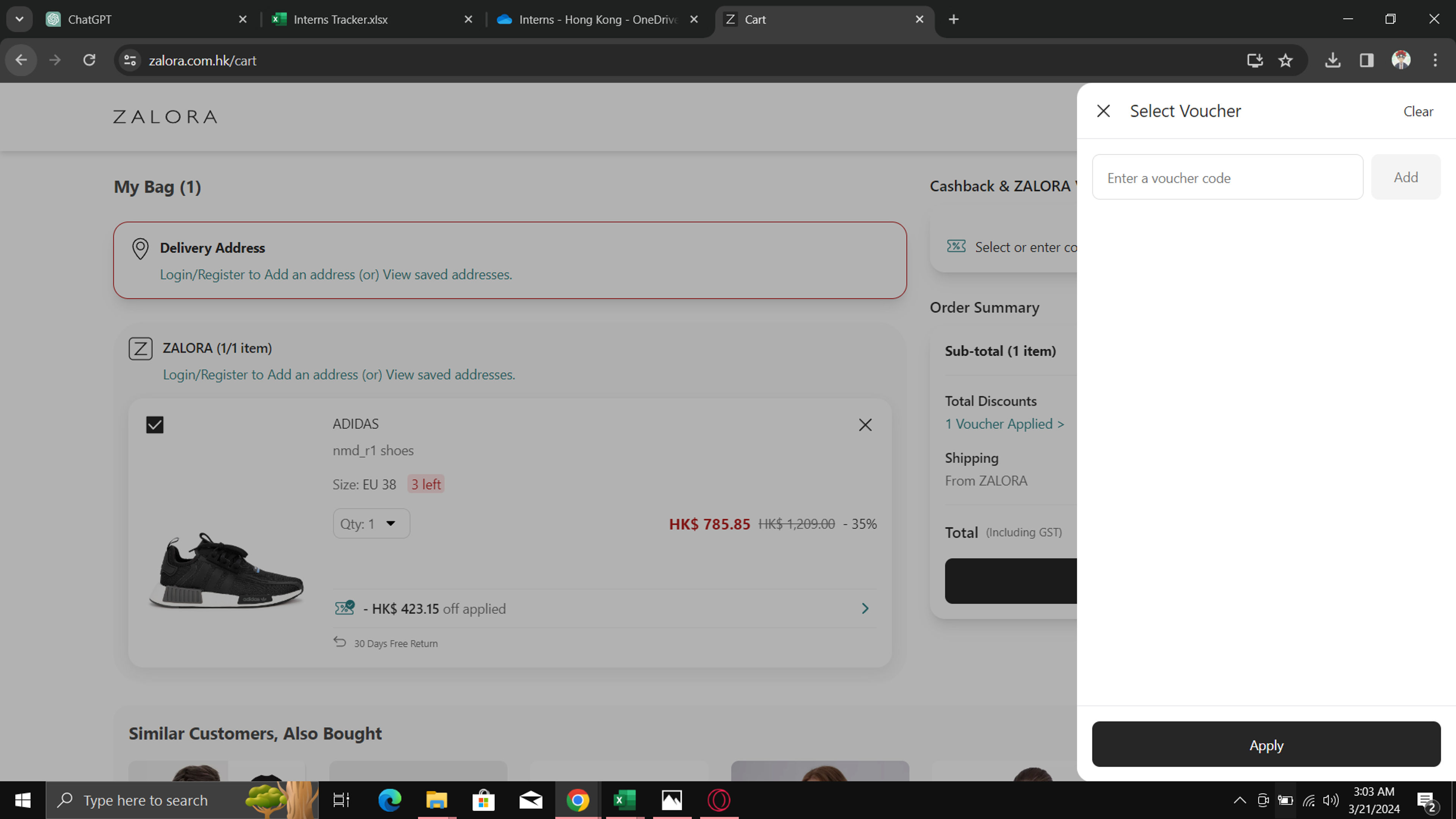Close the Interns Tracker.xlsx tab
This screenshot has height=819, width=1456.
(x=468, y=19)
